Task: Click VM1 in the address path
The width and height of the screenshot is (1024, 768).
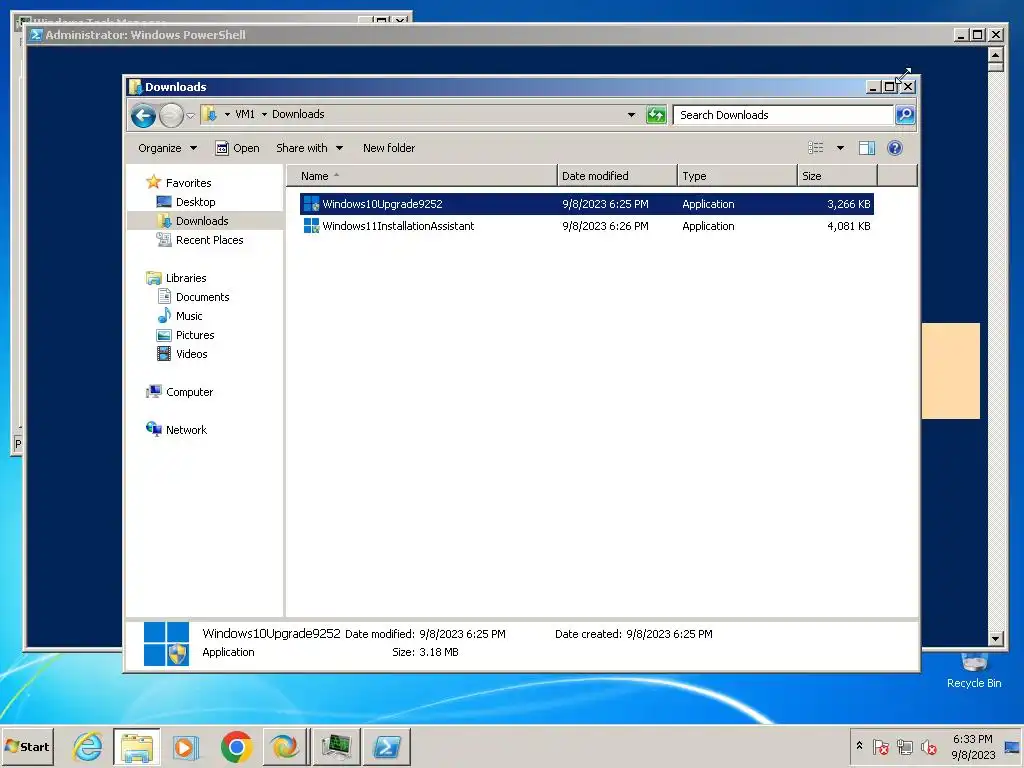Action: pyautogui.click(x=245, y=114)
